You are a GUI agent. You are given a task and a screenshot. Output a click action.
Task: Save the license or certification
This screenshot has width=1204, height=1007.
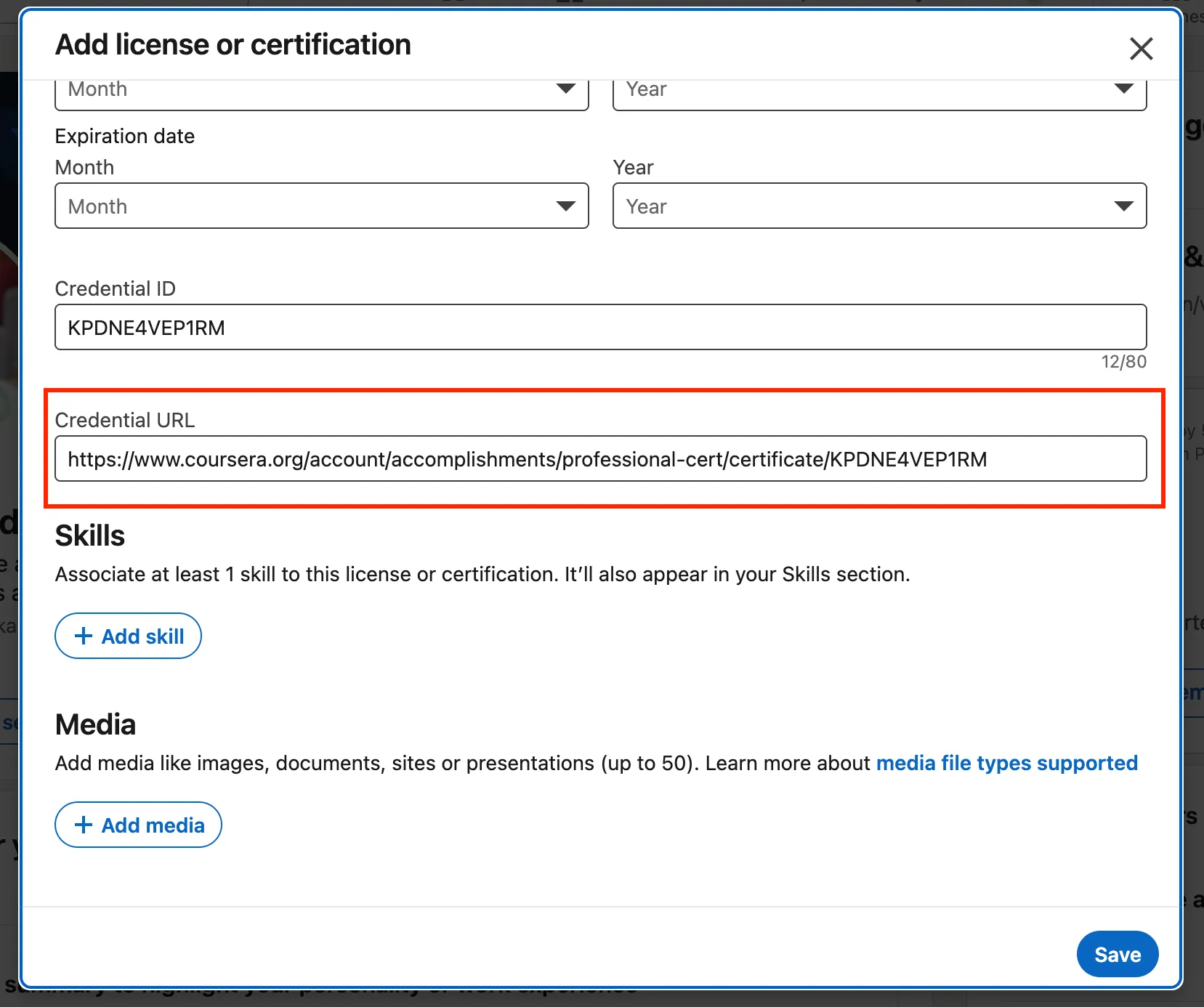(1118, 954)
